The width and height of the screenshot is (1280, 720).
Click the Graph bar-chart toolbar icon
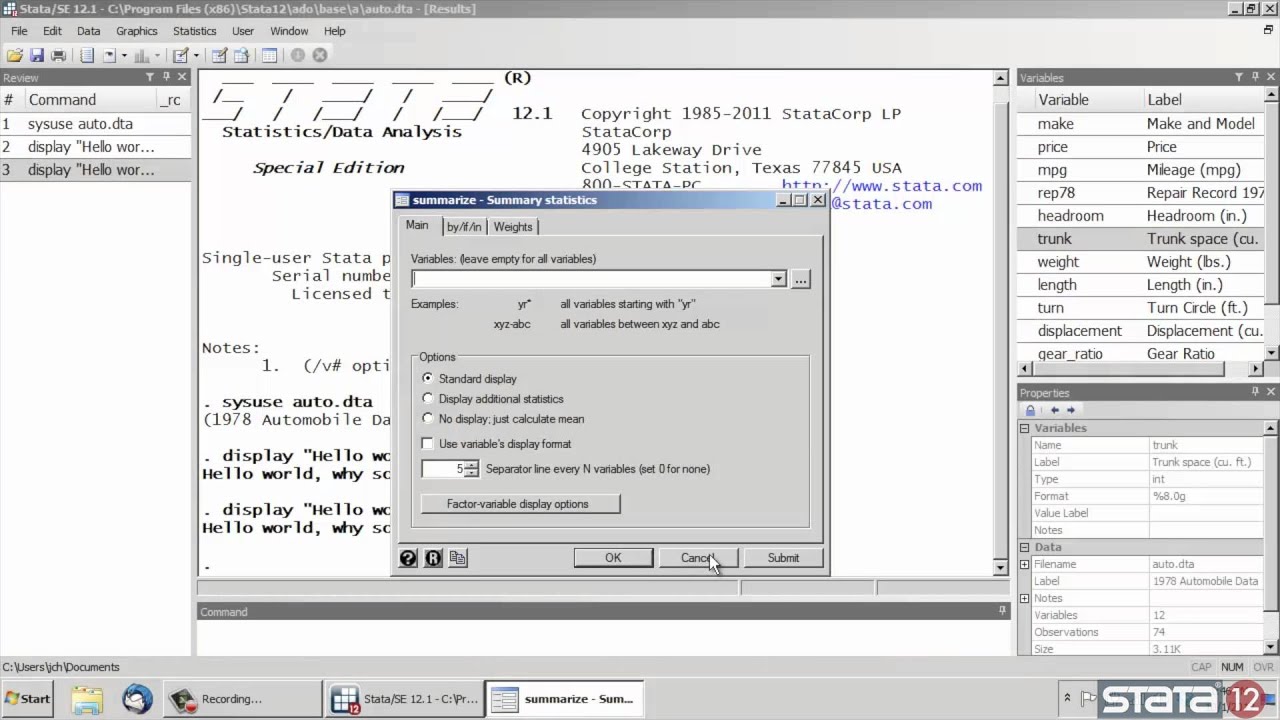coord(142,55)
